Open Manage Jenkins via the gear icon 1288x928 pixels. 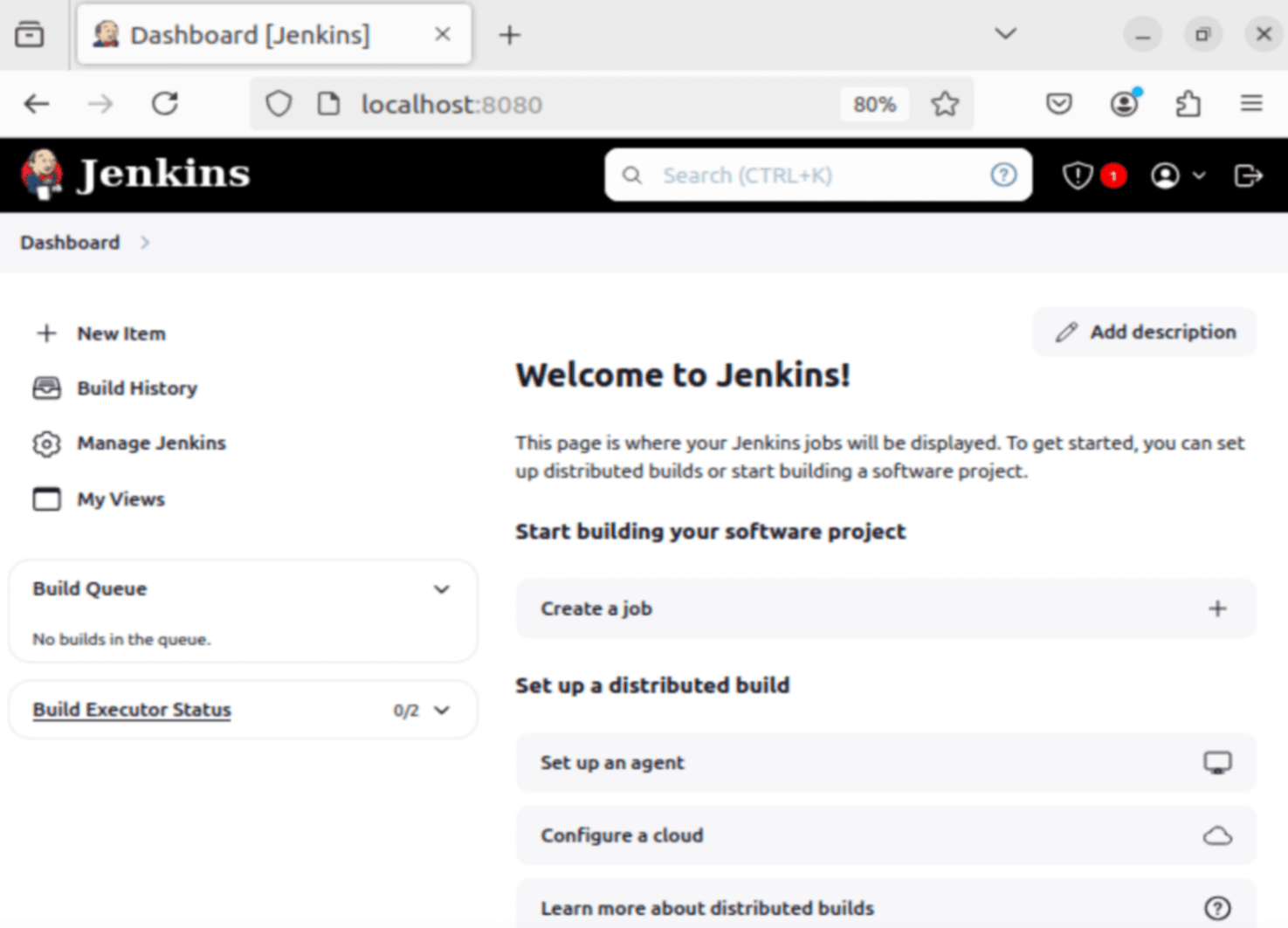pos(46,443)
